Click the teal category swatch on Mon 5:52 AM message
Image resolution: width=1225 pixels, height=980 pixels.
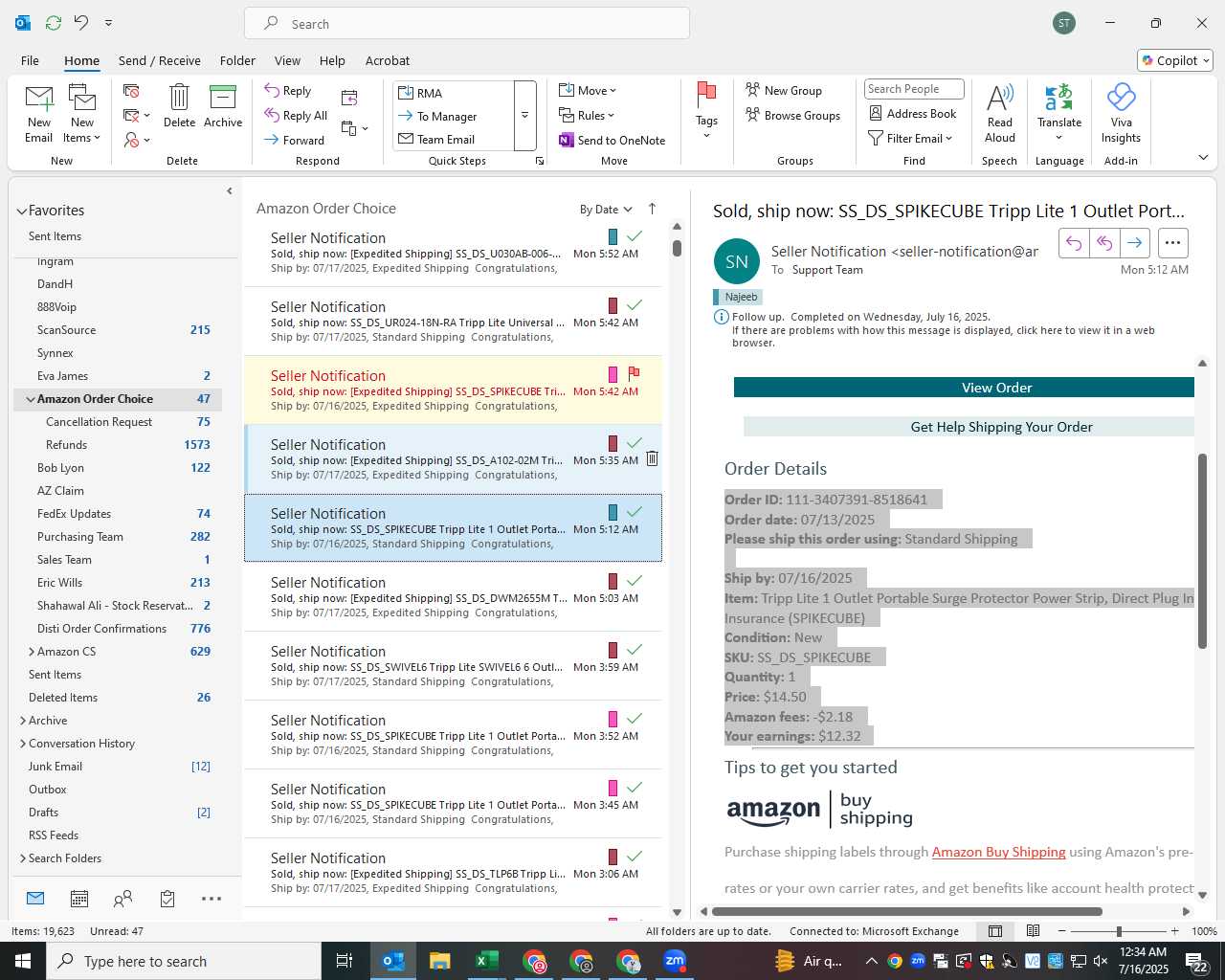click(x=612, y=236)
